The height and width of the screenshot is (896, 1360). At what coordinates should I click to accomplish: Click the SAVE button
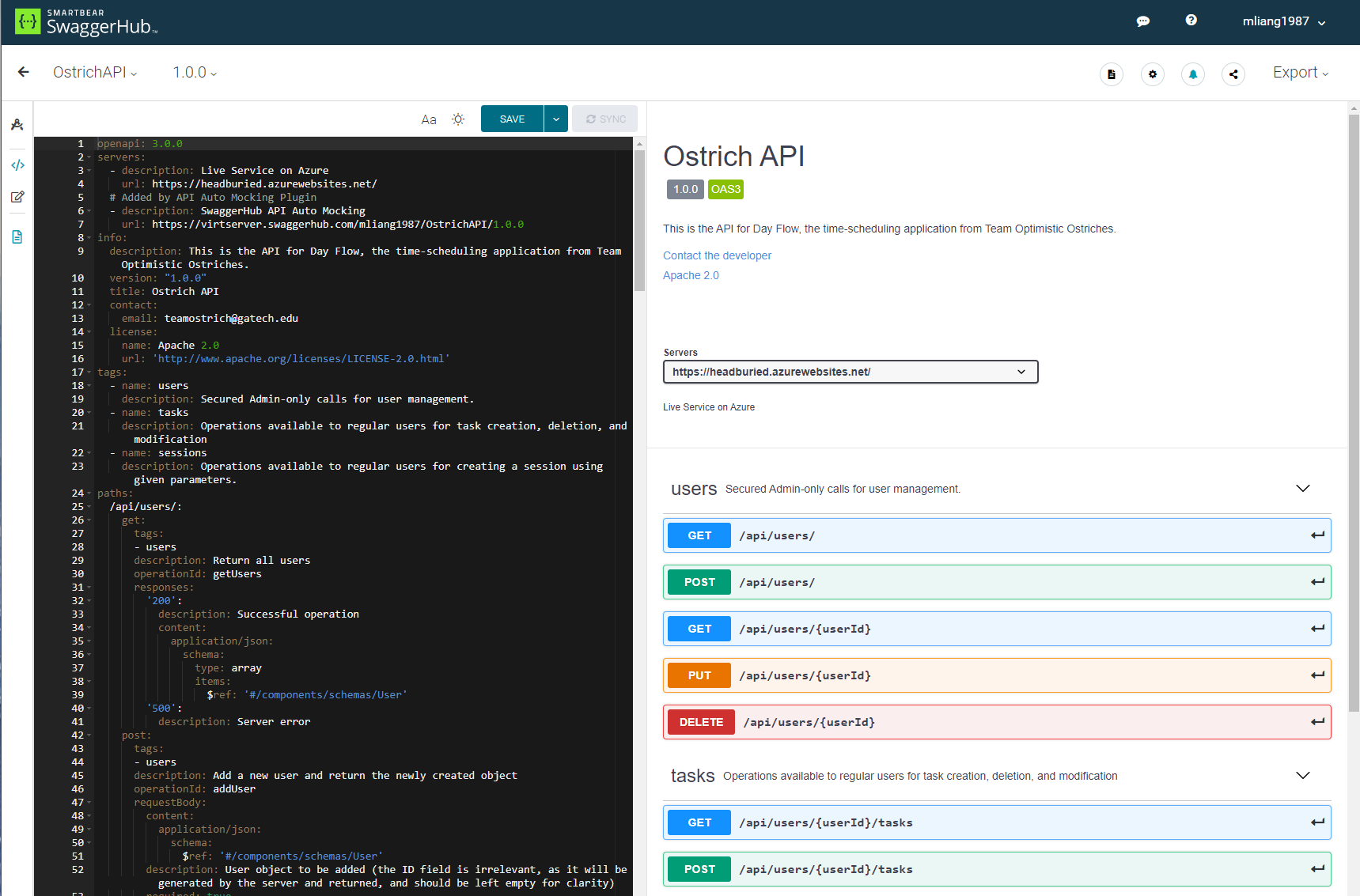click(512, 119)
